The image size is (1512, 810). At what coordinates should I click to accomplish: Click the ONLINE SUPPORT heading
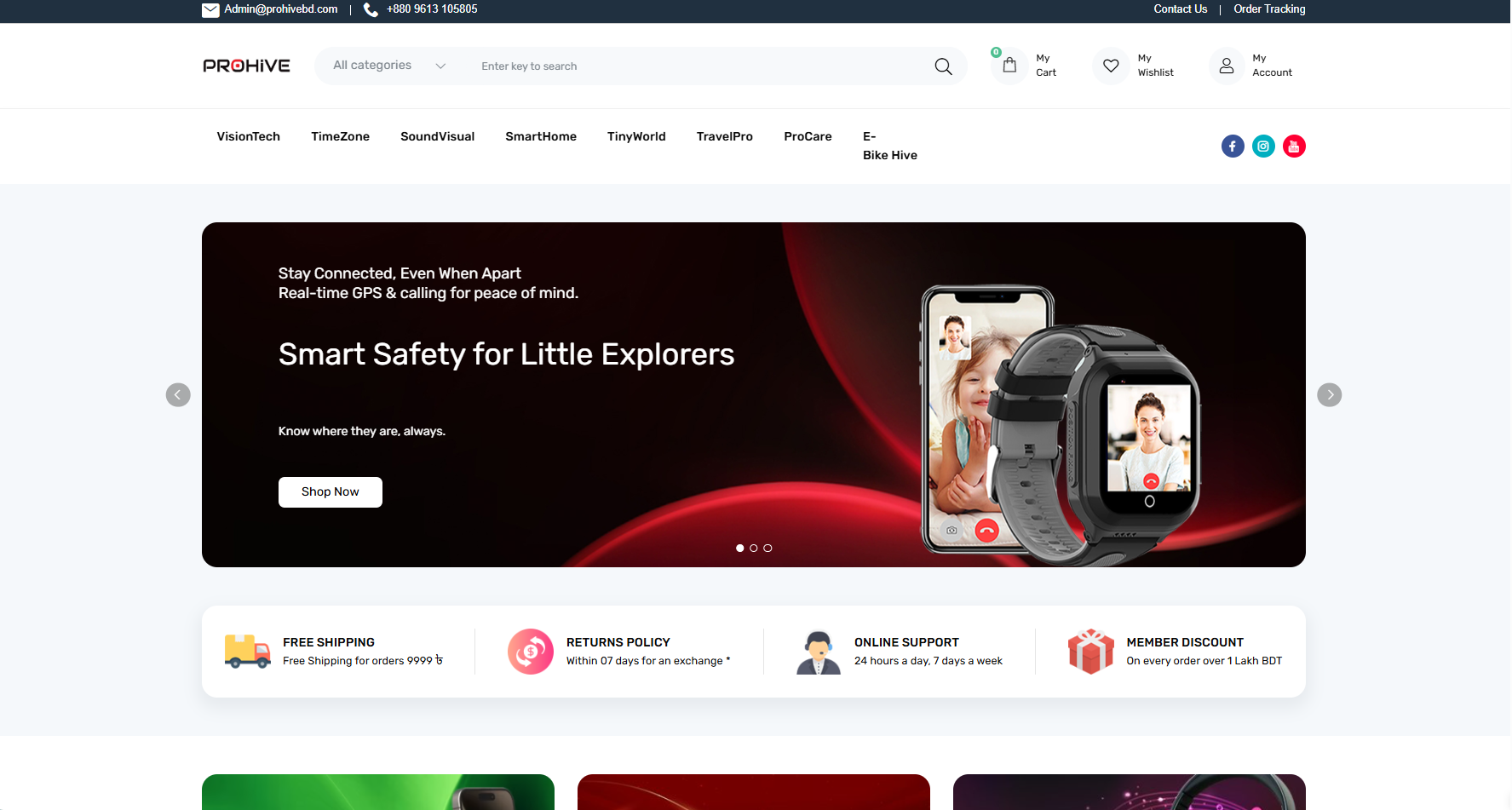[907, 643]
